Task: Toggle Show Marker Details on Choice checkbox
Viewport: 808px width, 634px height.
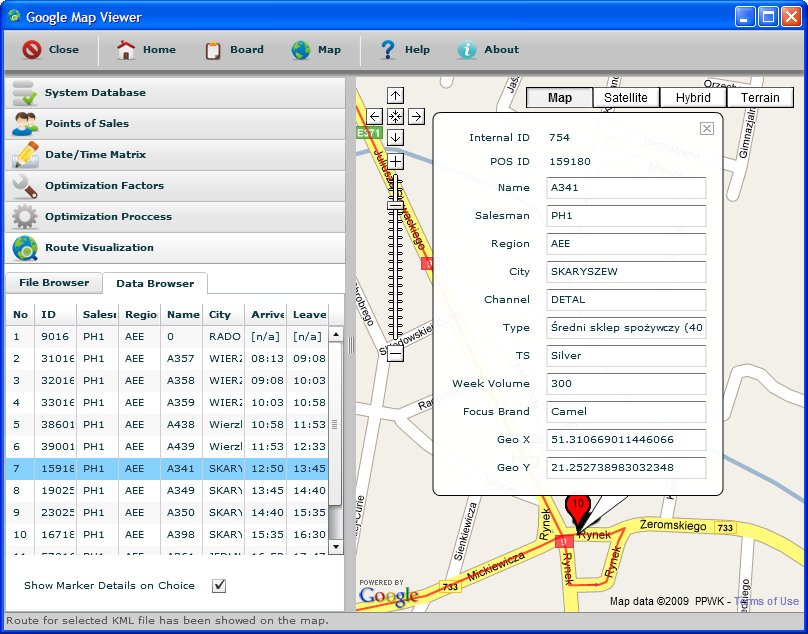Action: tap(219, 586)
